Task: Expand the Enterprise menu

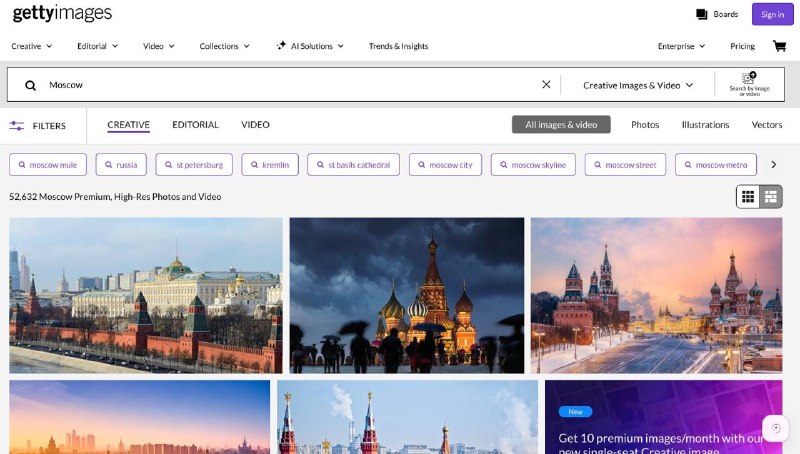Action: coord(681,46)
